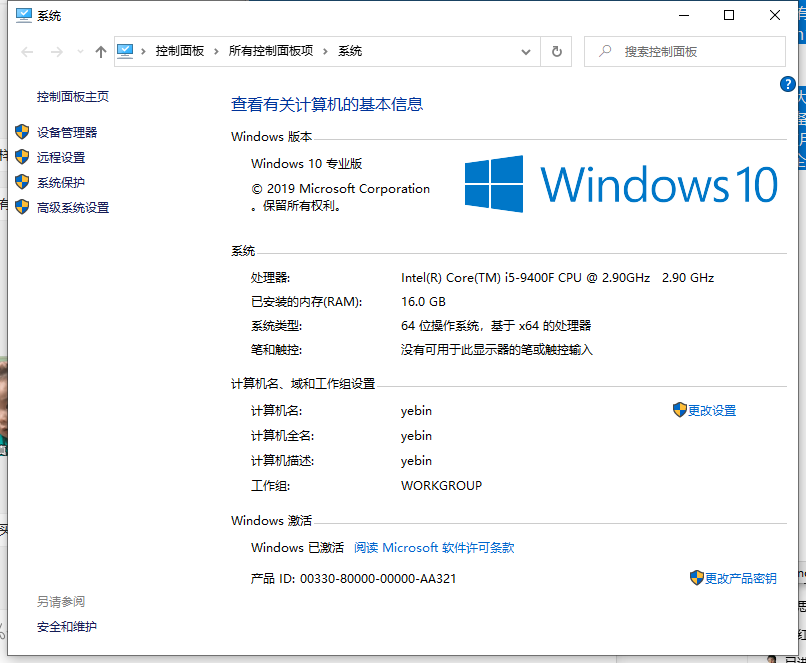Viewport: 806px width, 663px height.
Task: Click the Refresh icon in the address bar
Action: 557,51
